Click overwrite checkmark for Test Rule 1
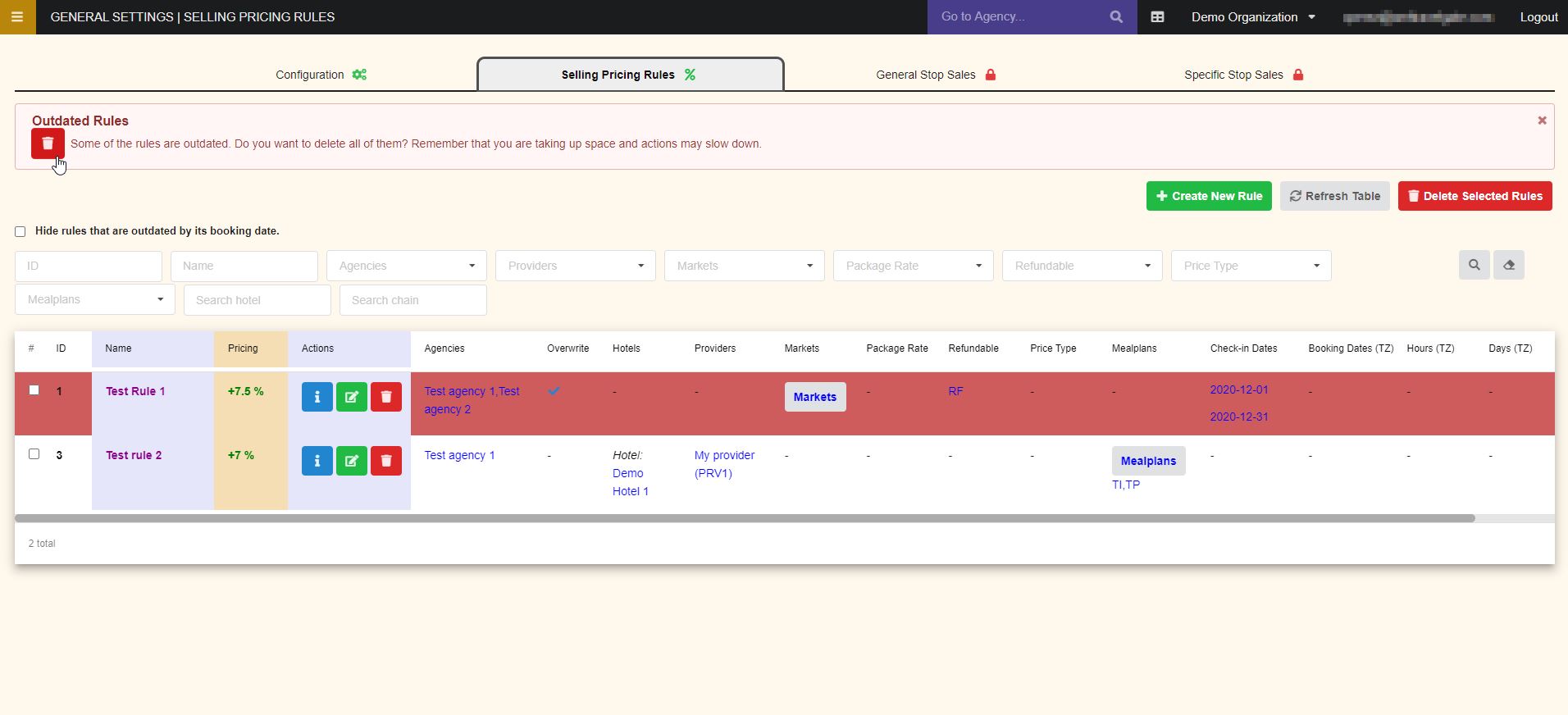This screenshot has height=715, width=1568. [554, 391]
